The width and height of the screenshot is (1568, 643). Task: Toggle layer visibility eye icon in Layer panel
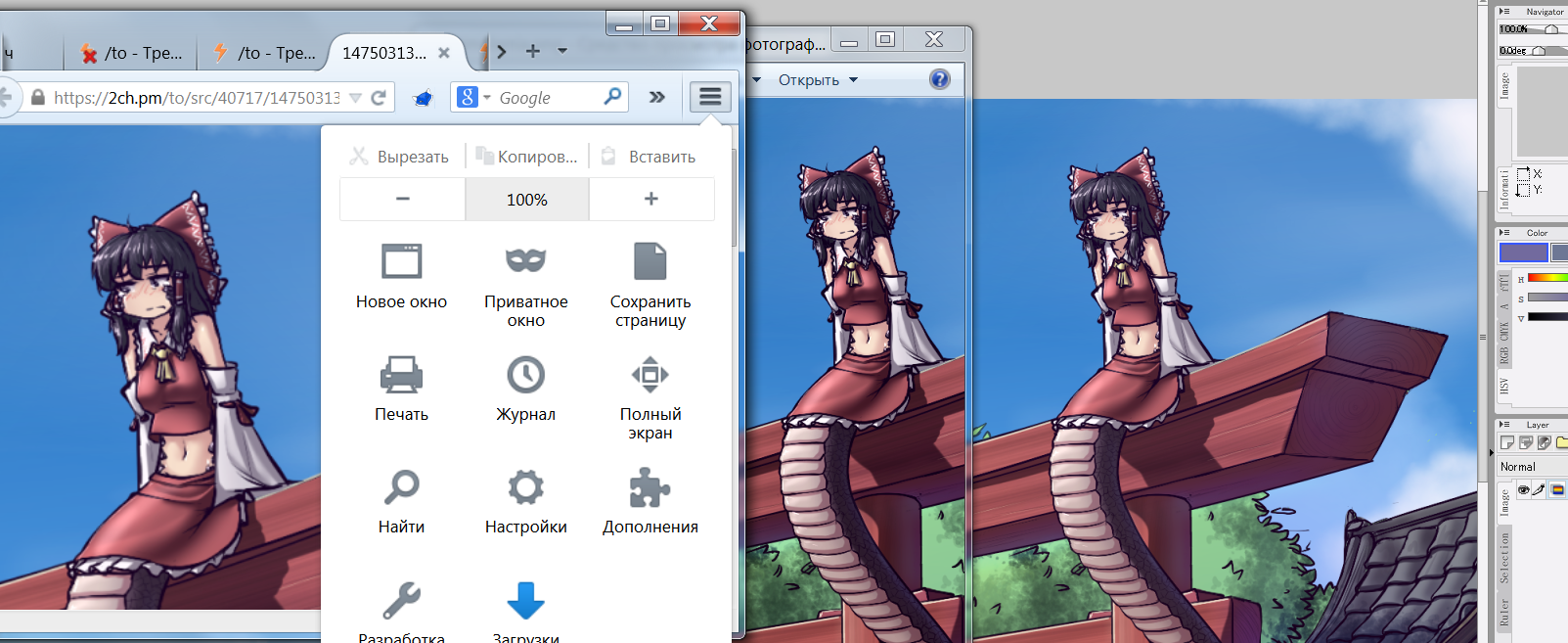[x=1523, y=489]
